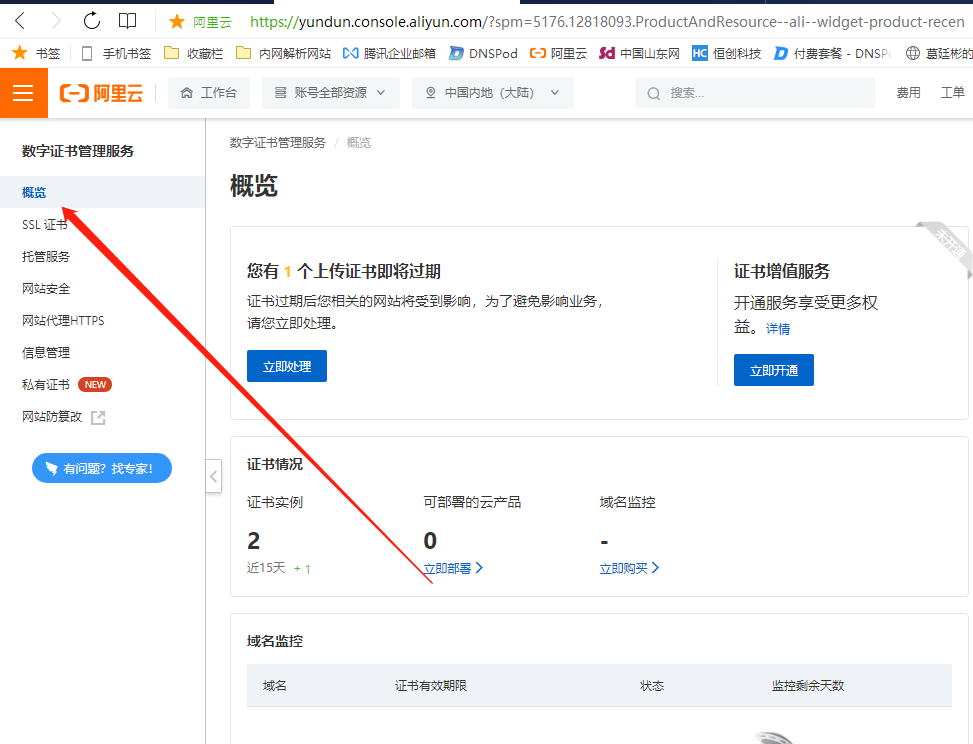This screenshot has width=973, height=744.
Task: Open the reading mode book icon
Action: click(127, 21)
